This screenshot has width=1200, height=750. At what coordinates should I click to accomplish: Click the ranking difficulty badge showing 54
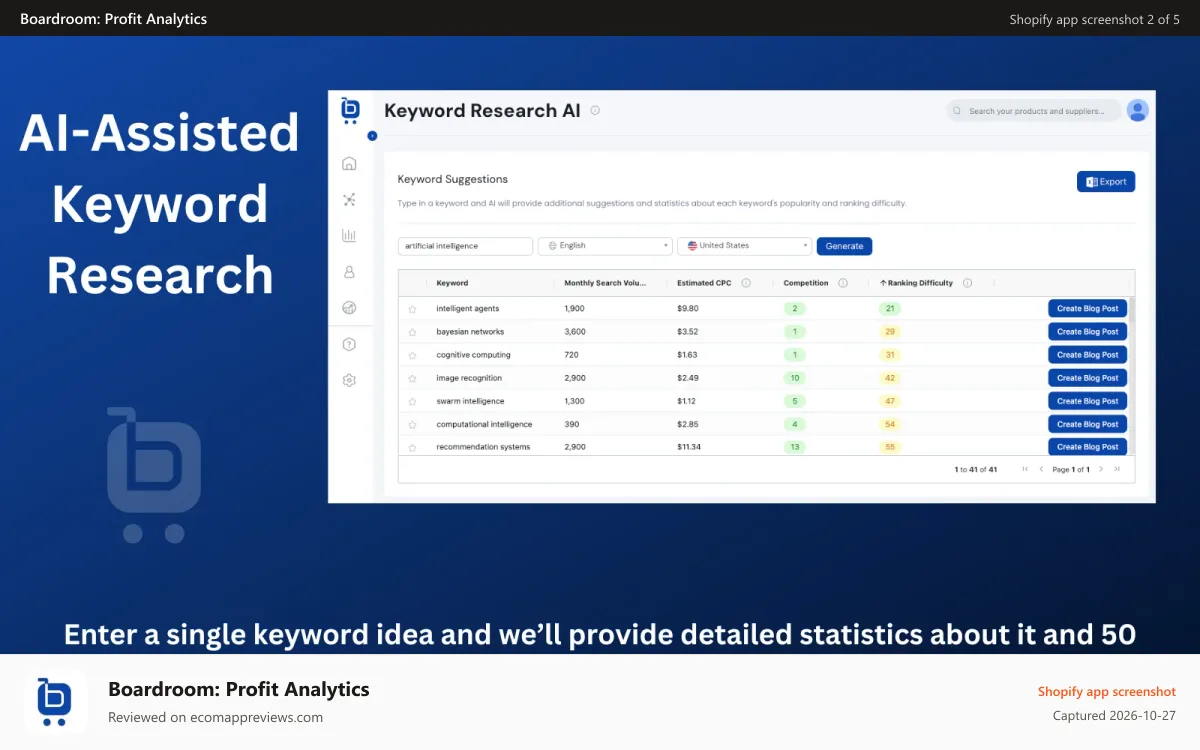tap(890, 424)
